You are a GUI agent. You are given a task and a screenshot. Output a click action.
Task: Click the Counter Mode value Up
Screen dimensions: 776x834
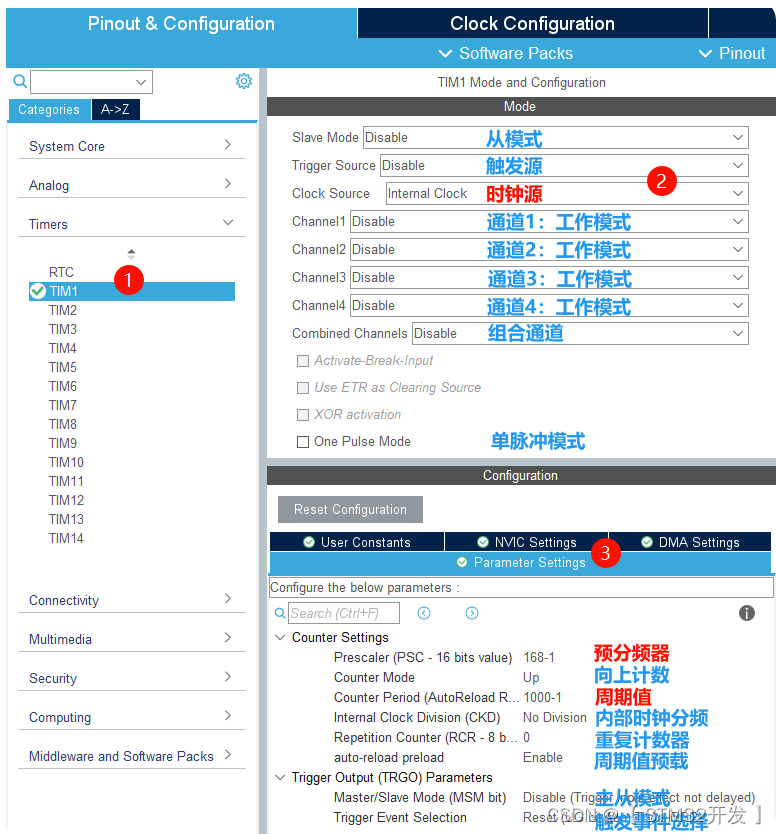point(531,678)
